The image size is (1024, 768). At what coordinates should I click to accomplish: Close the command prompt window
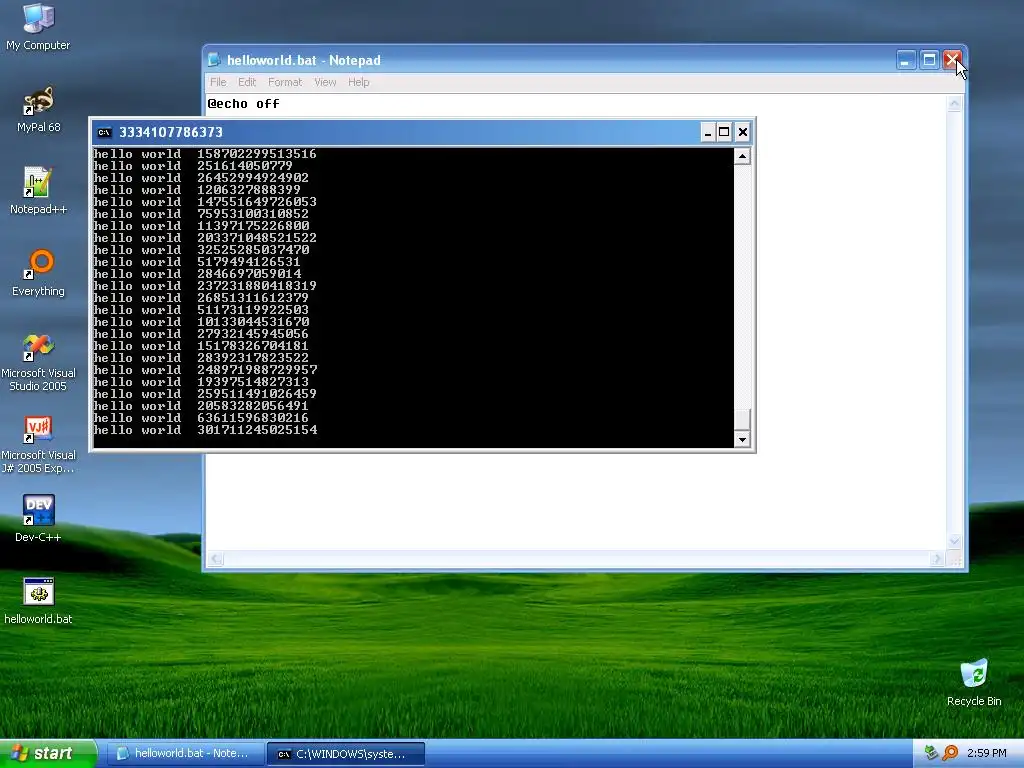(743, 133)
